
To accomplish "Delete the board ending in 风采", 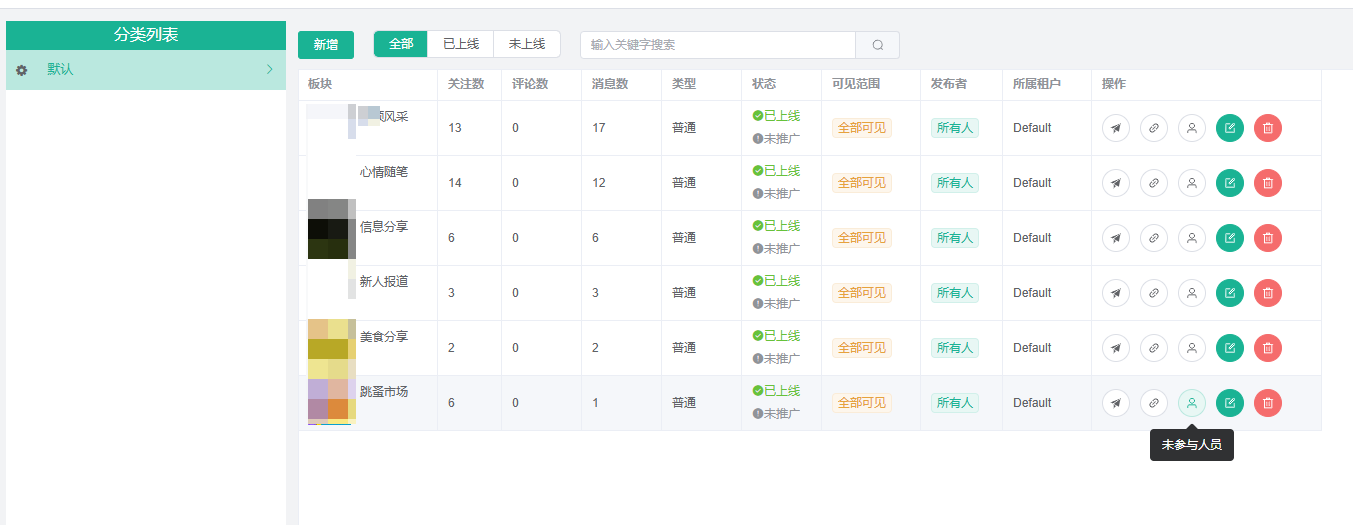I will click(1268, 128).
